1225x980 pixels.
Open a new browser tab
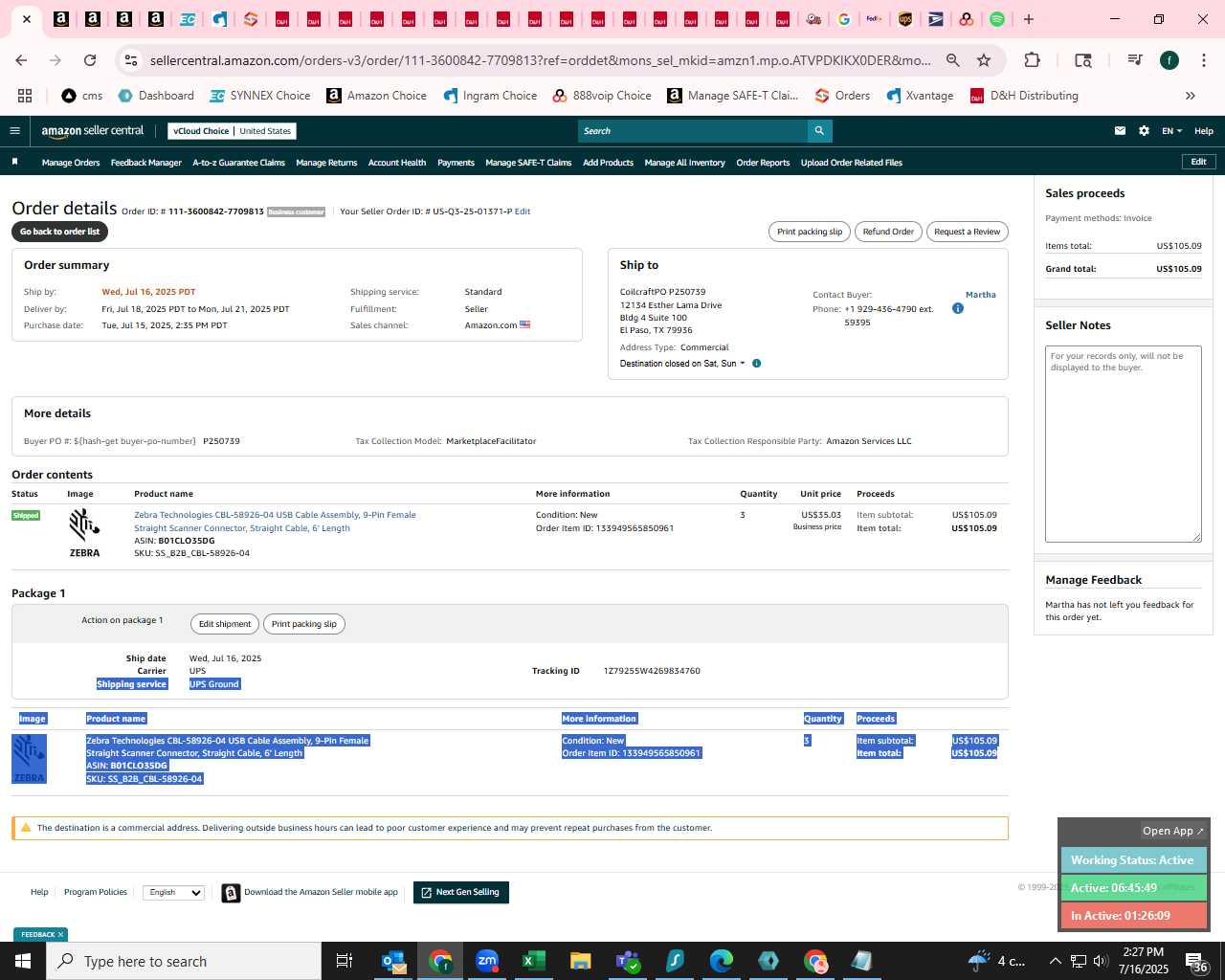pyautogui.click(x=1029, y=19)
